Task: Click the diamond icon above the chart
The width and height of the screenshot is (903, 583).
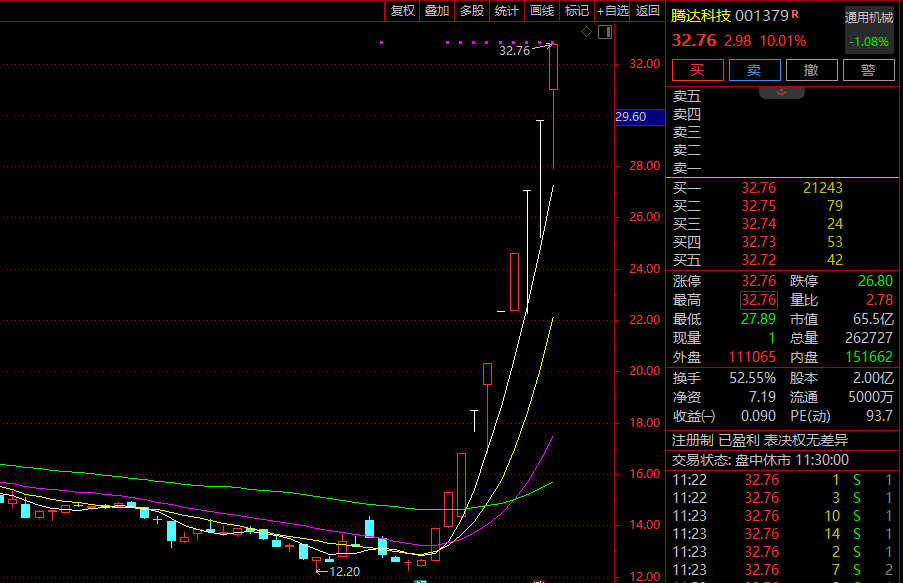Action: click(x=588, y=32)
